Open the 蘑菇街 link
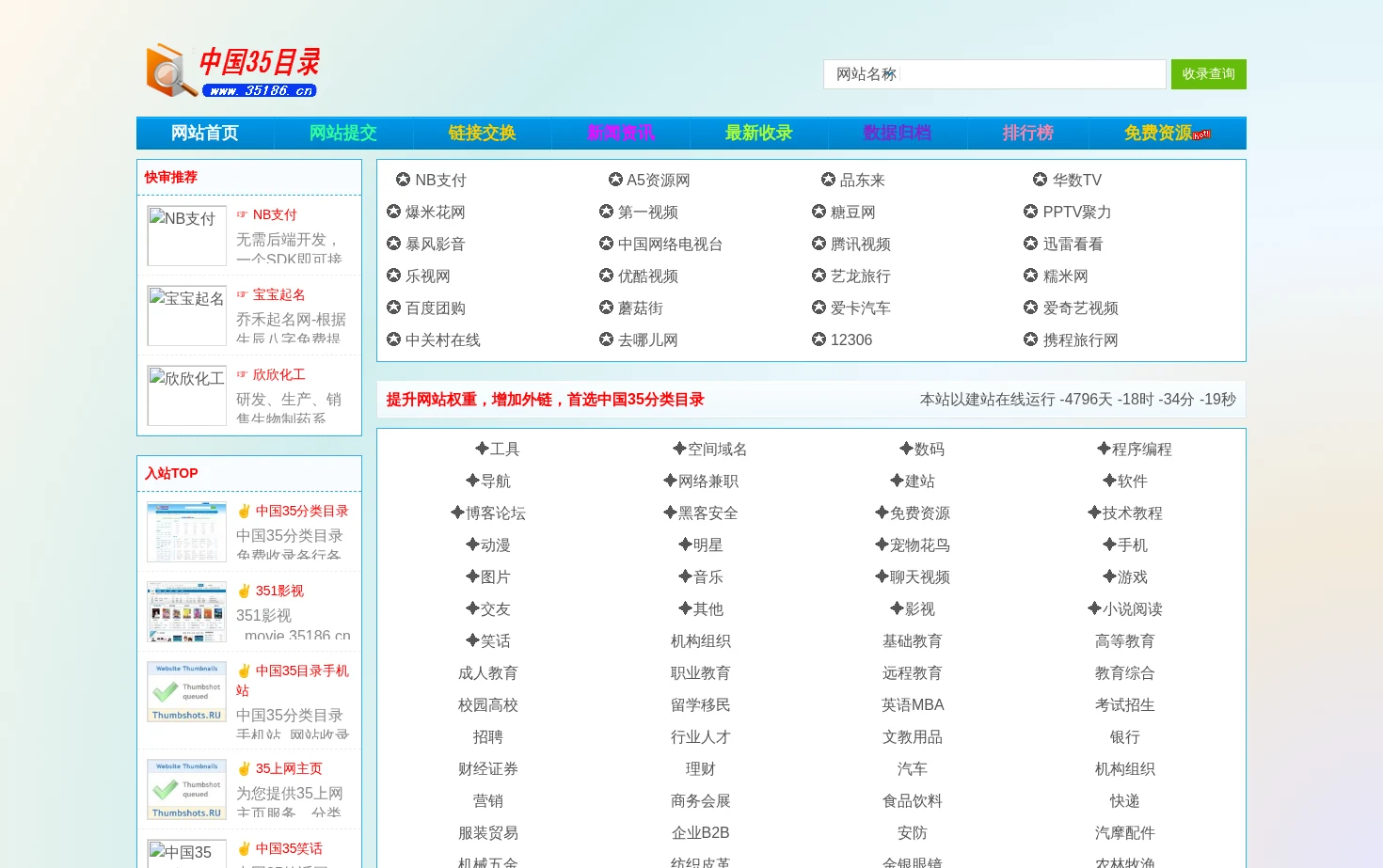 640,308
